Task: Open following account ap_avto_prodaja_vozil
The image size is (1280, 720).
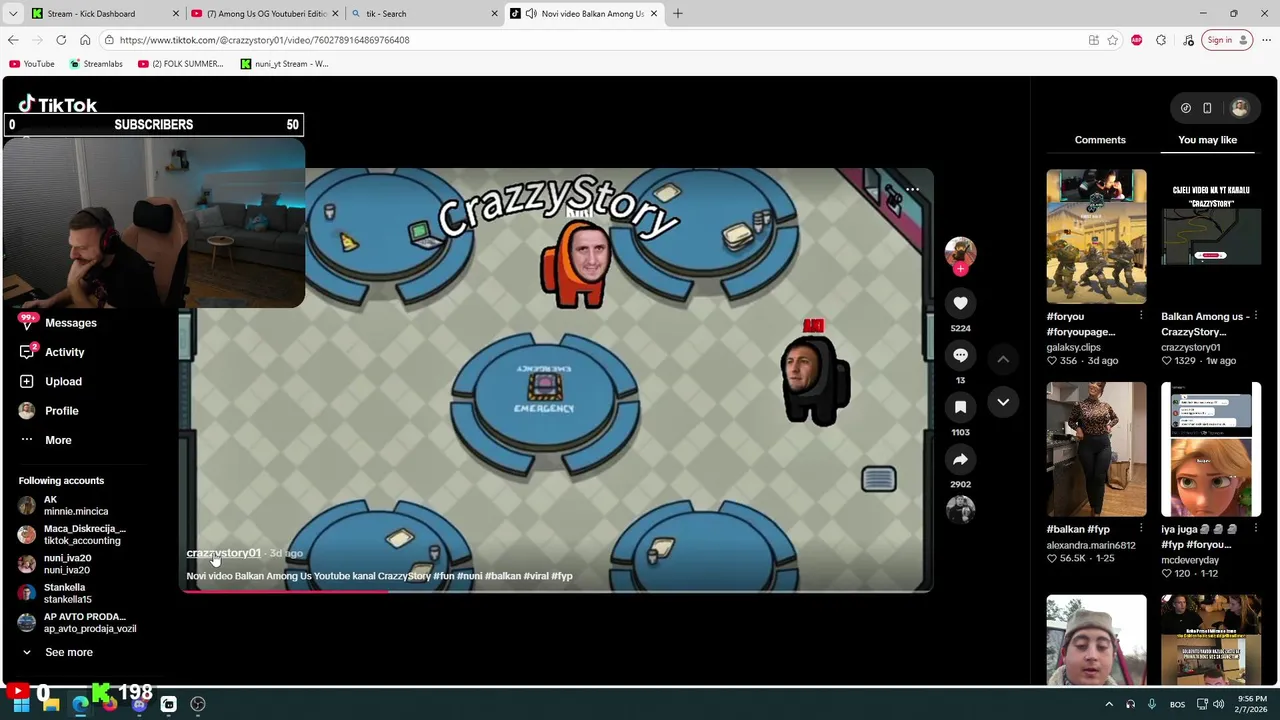Action: pos(77,623)
